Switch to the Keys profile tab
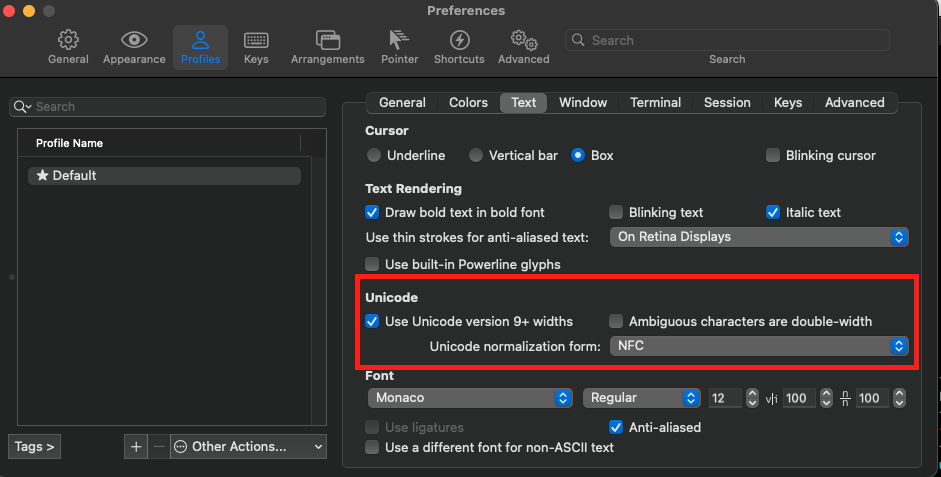Image resolution: width=941 pixels, height=477 pixels. 787,103
